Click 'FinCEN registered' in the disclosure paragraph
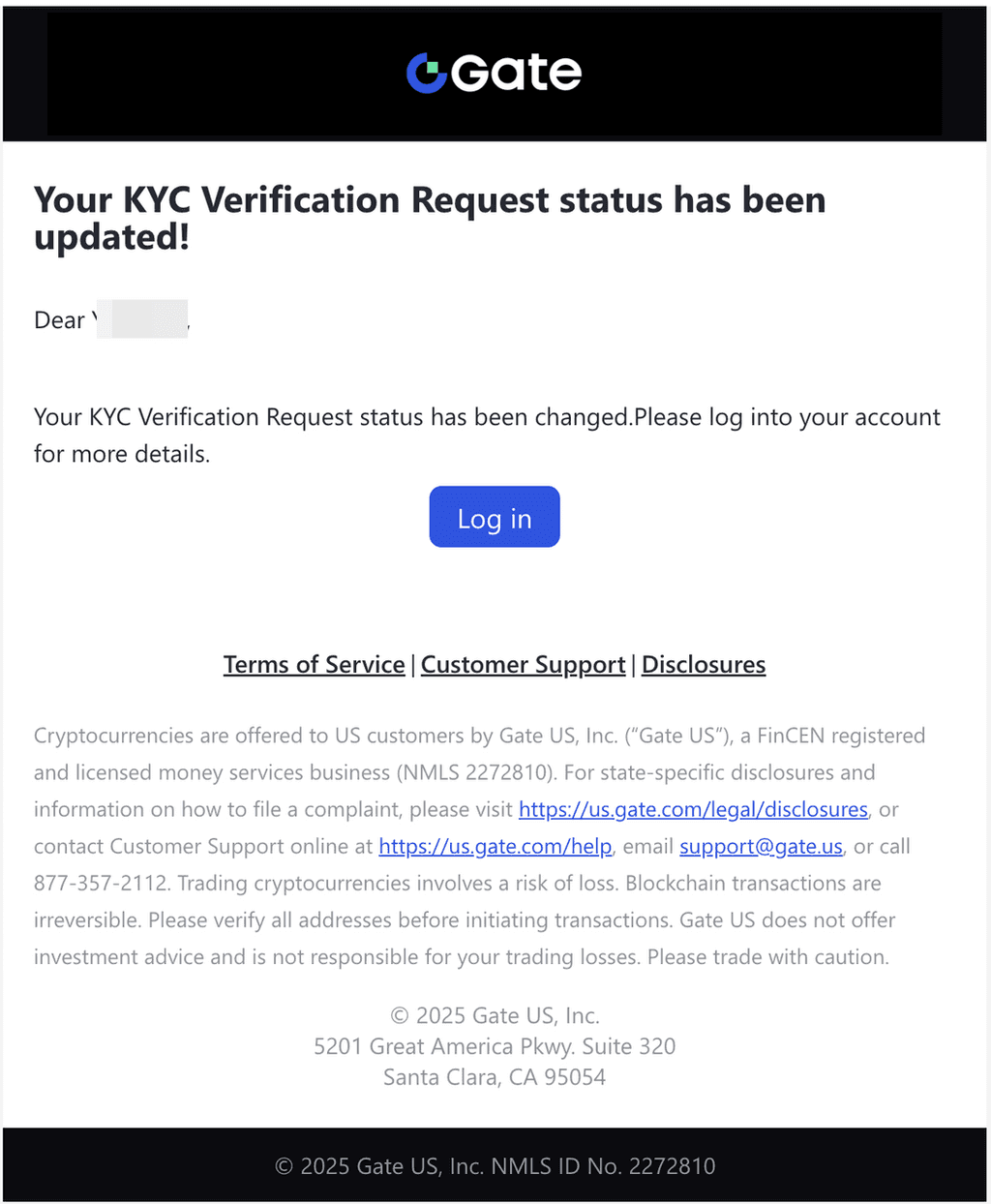 point(840,736)
